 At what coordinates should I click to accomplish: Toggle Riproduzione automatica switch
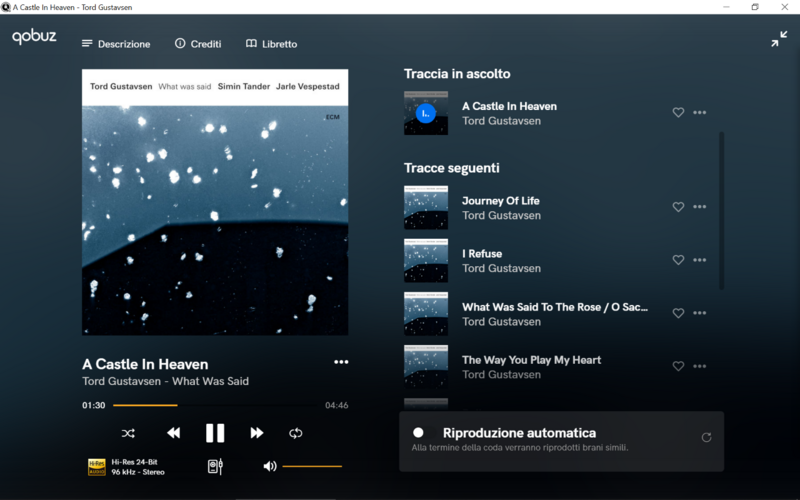click(x=422, y=433)
